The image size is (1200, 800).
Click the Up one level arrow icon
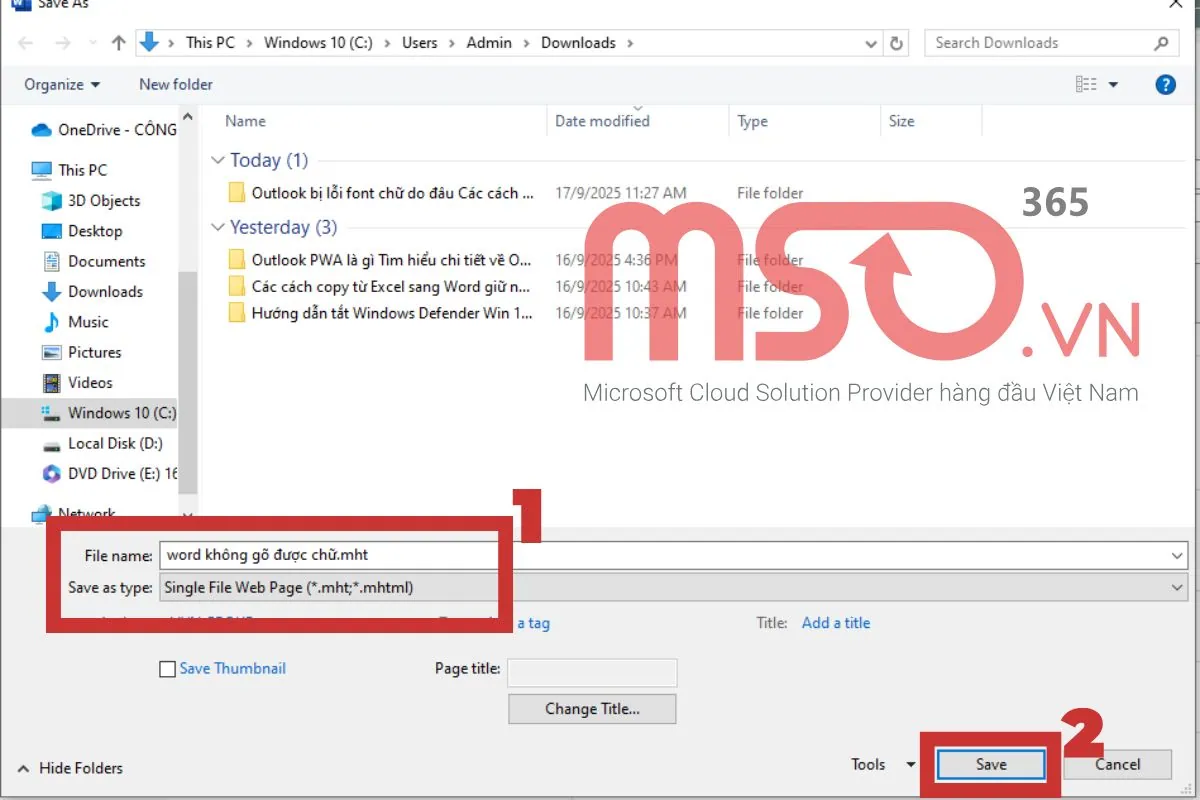[119, 43]
